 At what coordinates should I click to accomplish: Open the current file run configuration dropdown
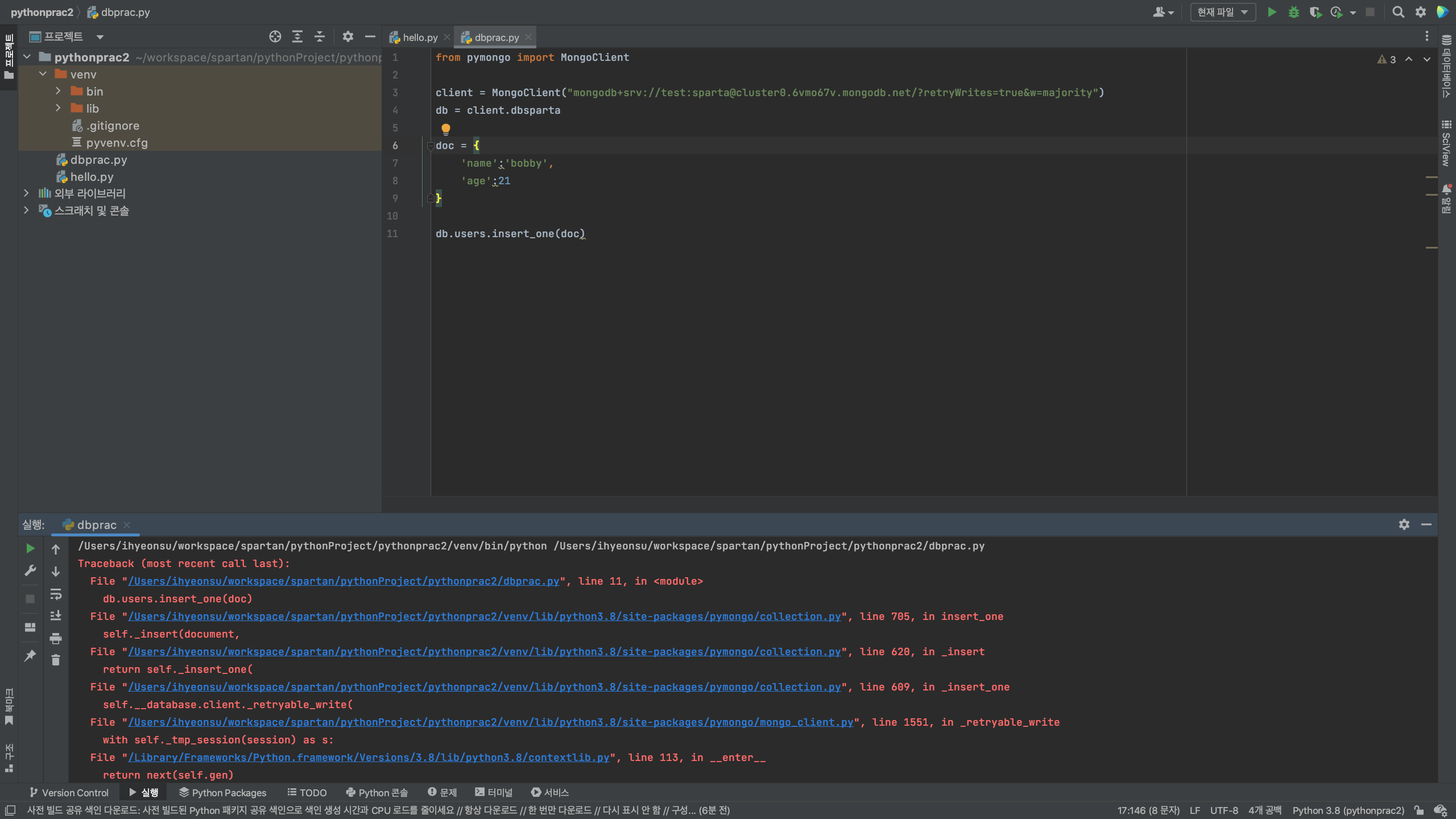click(1223, 12)
